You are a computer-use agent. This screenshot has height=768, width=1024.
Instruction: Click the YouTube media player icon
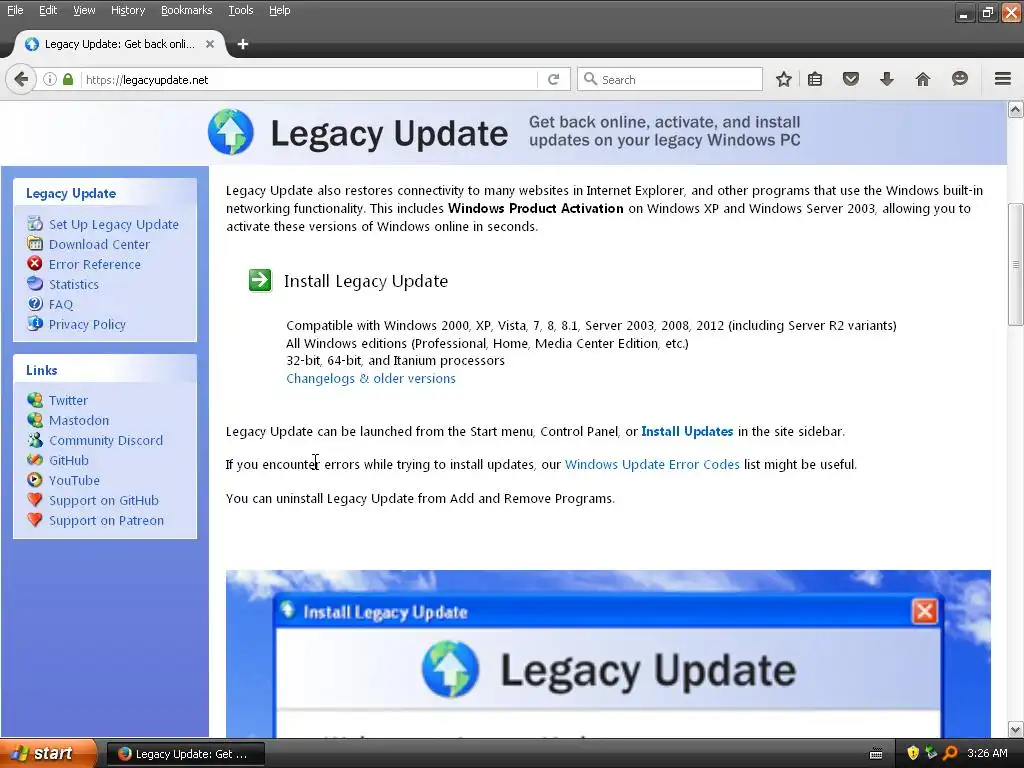35,480
